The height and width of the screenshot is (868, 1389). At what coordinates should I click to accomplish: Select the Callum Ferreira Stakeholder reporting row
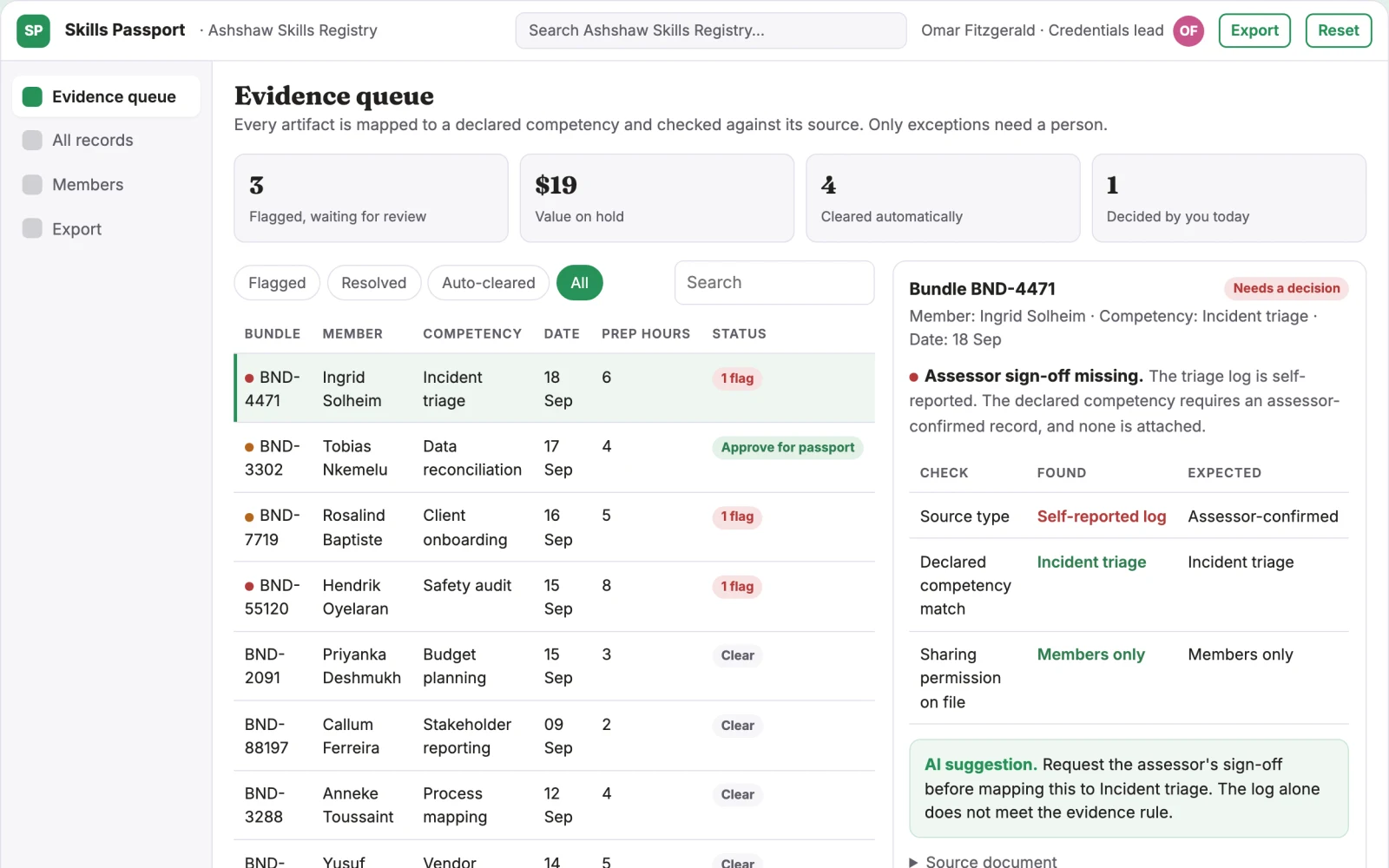(554, 736)
